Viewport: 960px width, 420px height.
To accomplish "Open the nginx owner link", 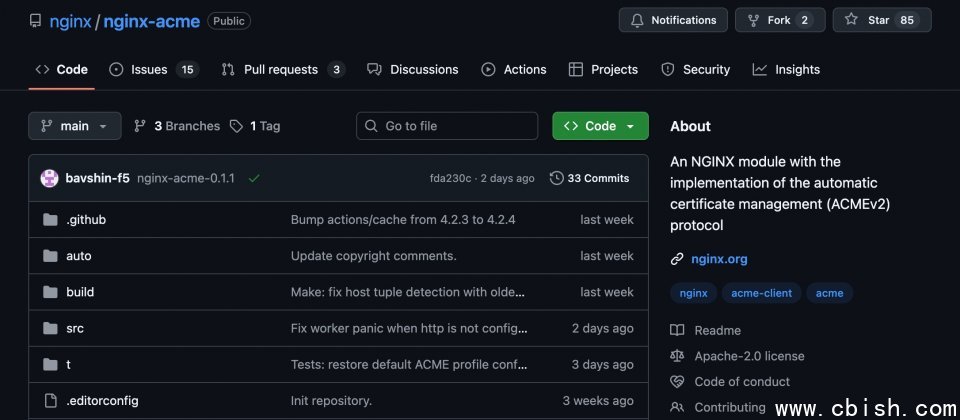I will coord(70,21).
